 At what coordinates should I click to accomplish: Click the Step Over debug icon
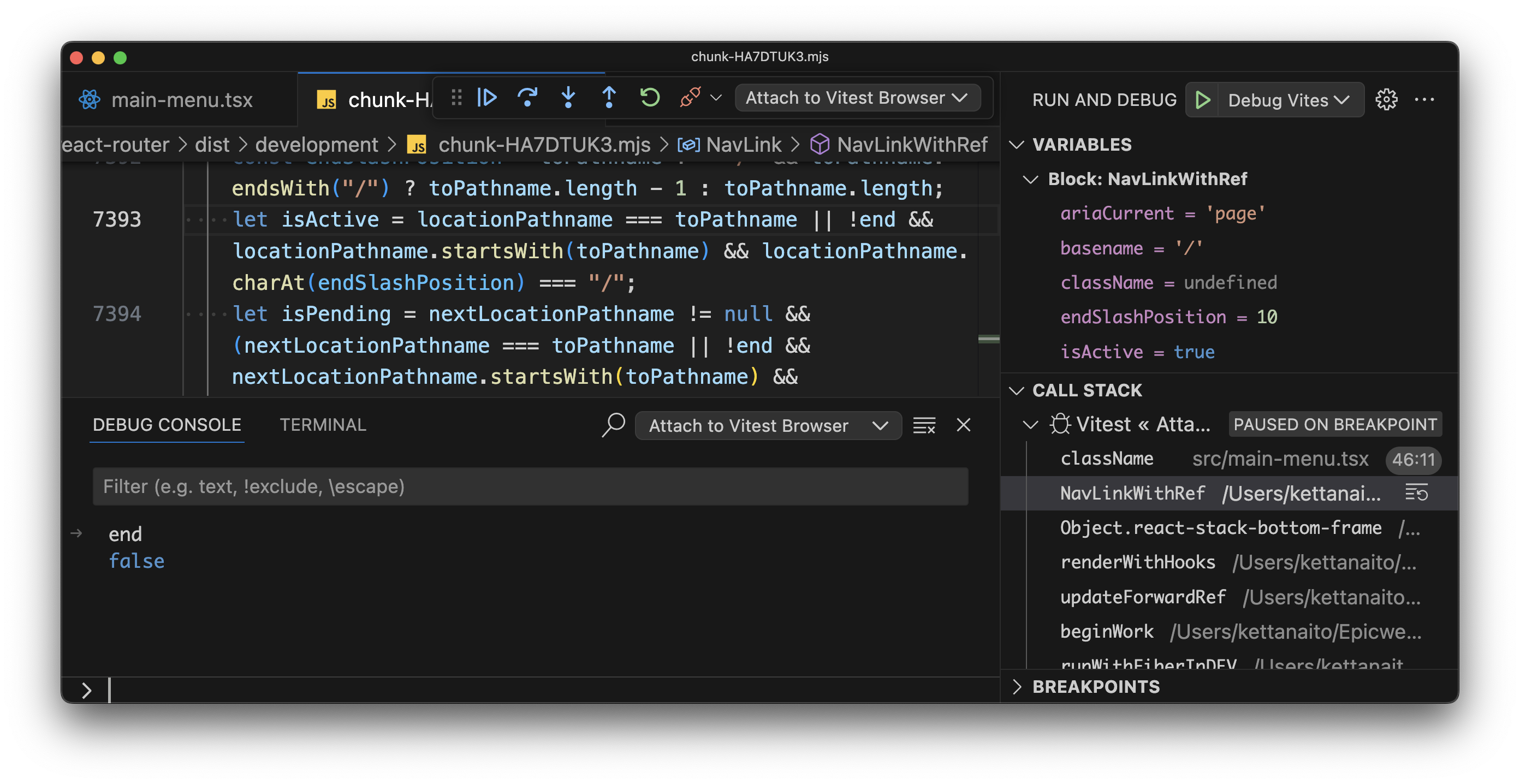click(527, 97)
